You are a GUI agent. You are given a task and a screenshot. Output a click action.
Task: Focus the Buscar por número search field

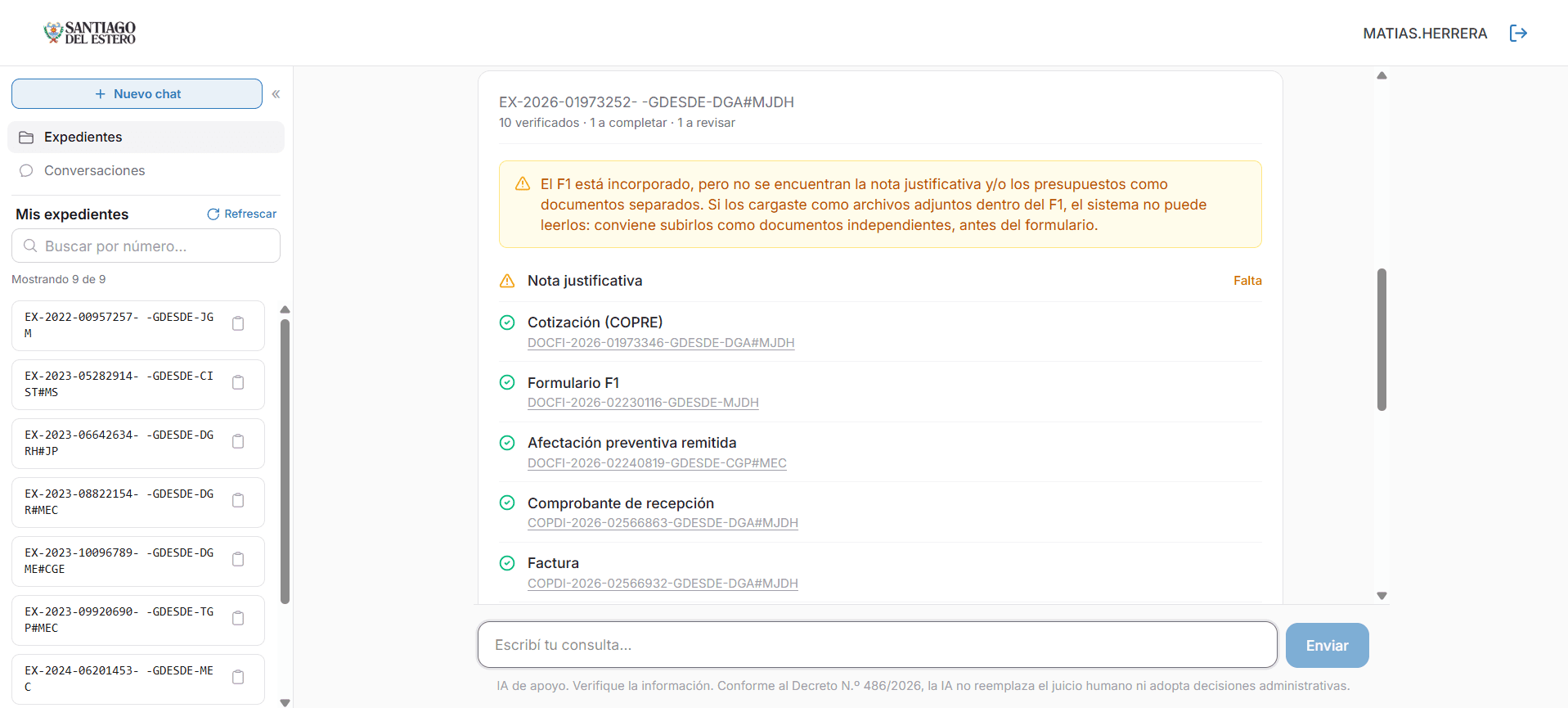(146, 246)
